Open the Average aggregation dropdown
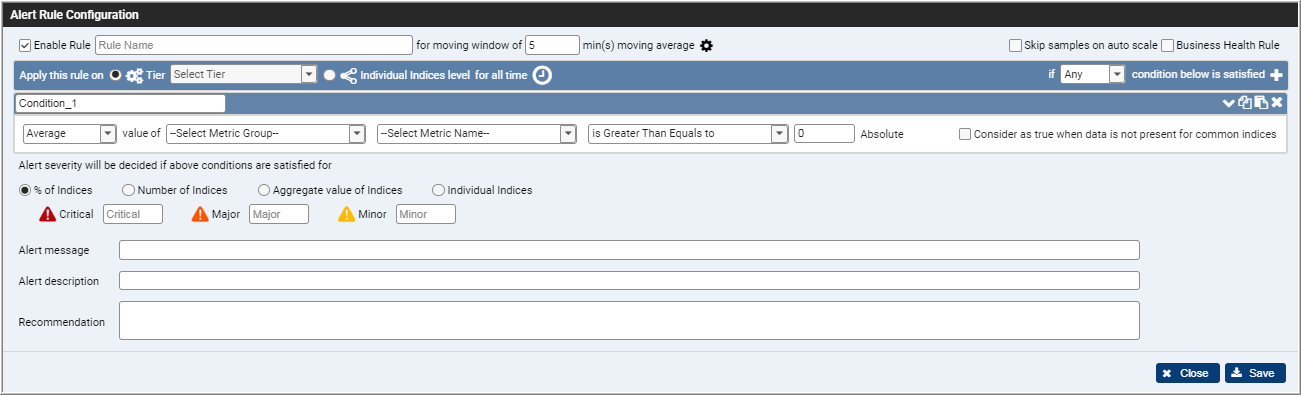The width and height of the screenshot is (1301, 395). (69, 134)
